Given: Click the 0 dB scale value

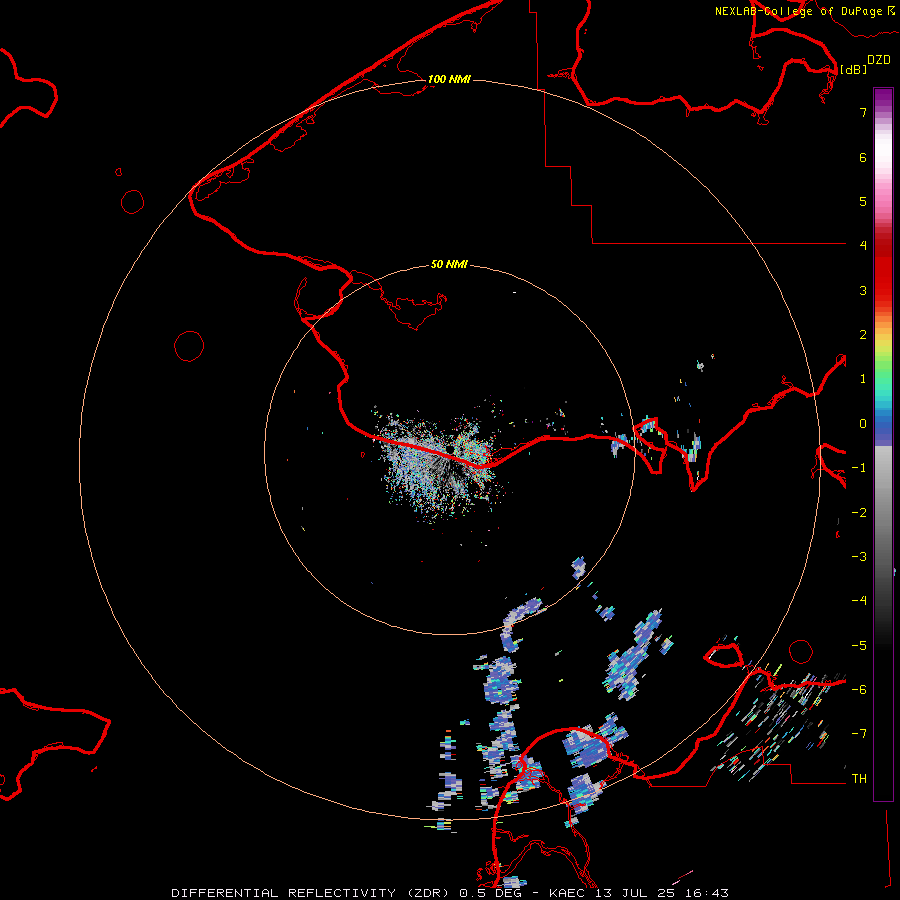Looking at the screenshot, I should 863,424.
